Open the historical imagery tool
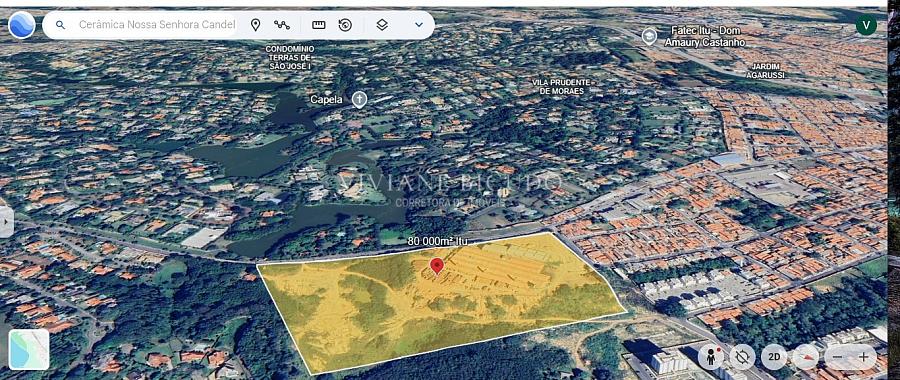 pyautogui.click(x=345, y=25)
